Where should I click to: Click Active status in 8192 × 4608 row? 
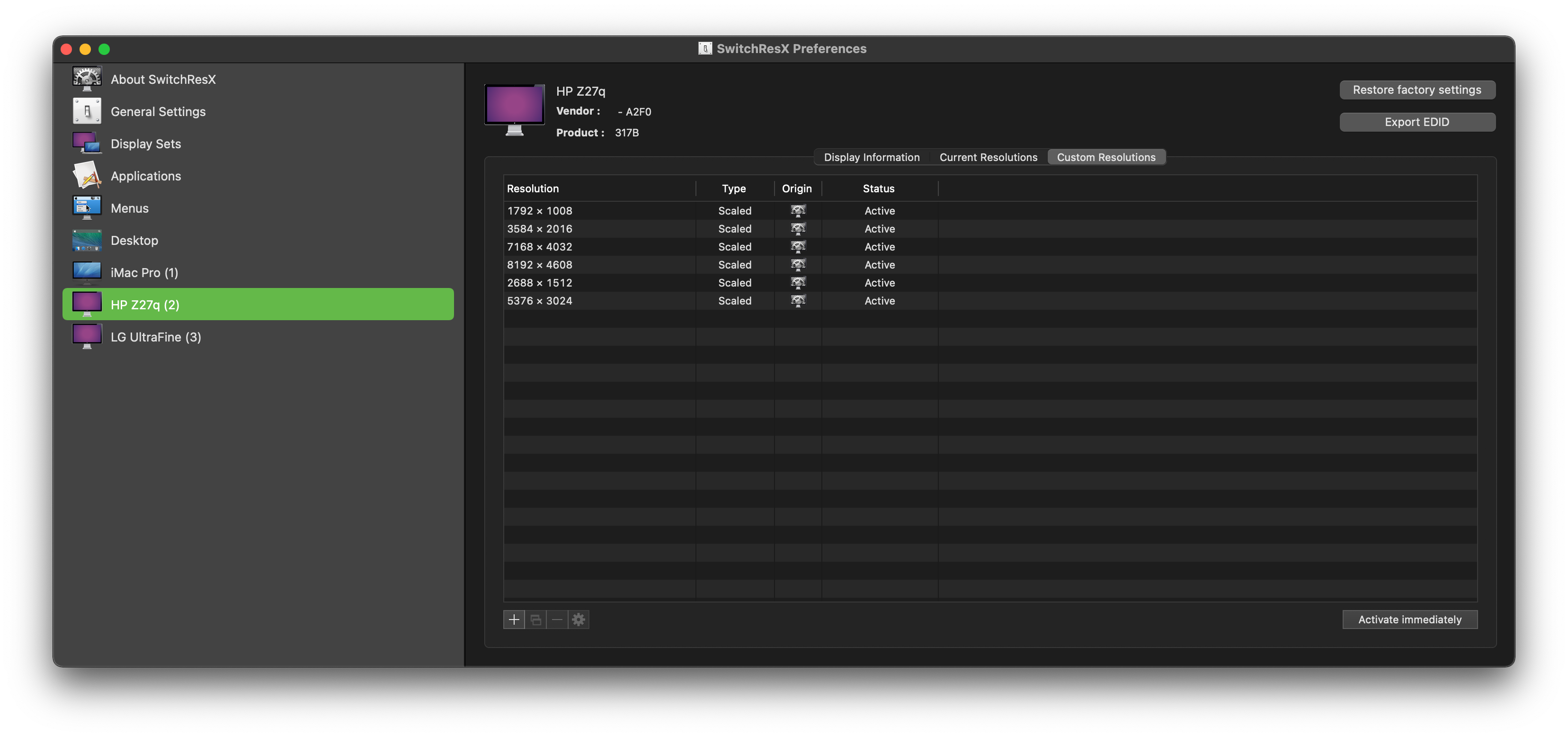pos(880,264)
